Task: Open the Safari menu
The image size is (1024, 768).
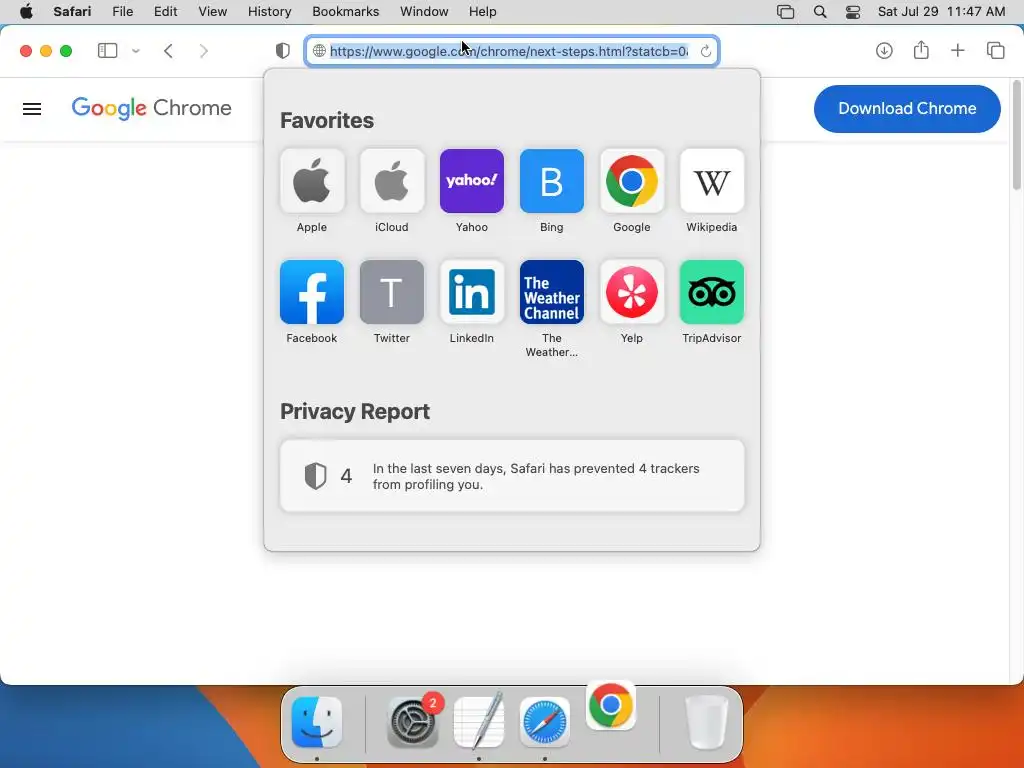Action: pos(72,12)
